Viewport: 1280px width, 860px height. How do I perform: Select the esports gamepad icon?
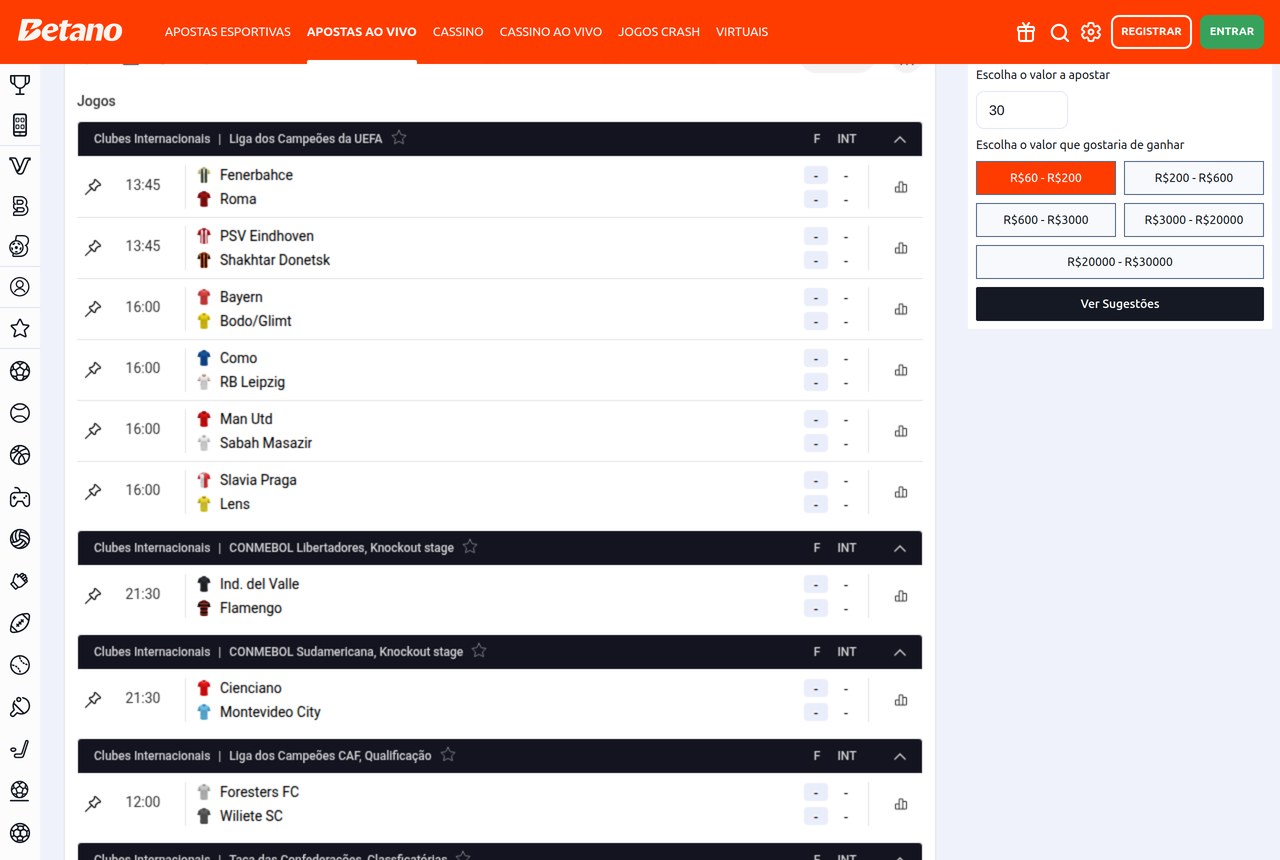pyautogui.click(x=20, y=497)
